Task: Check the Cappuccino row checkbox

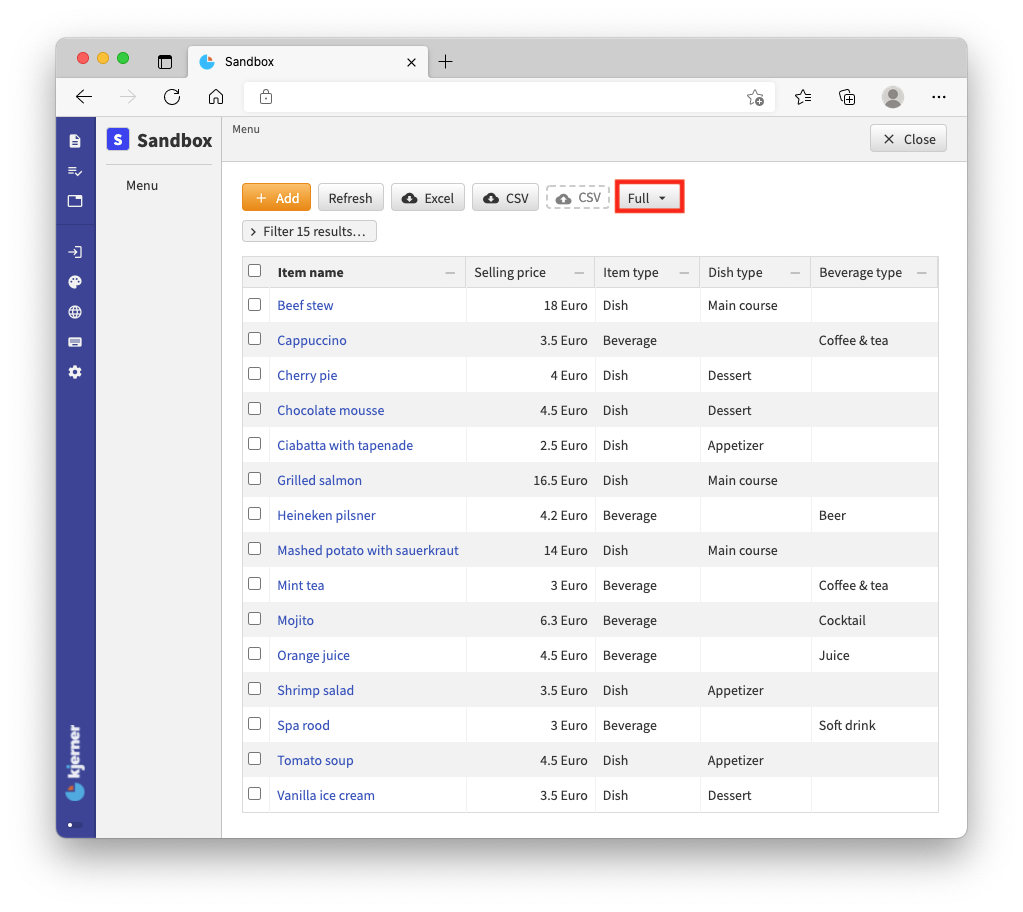Action: click(254, 339)
